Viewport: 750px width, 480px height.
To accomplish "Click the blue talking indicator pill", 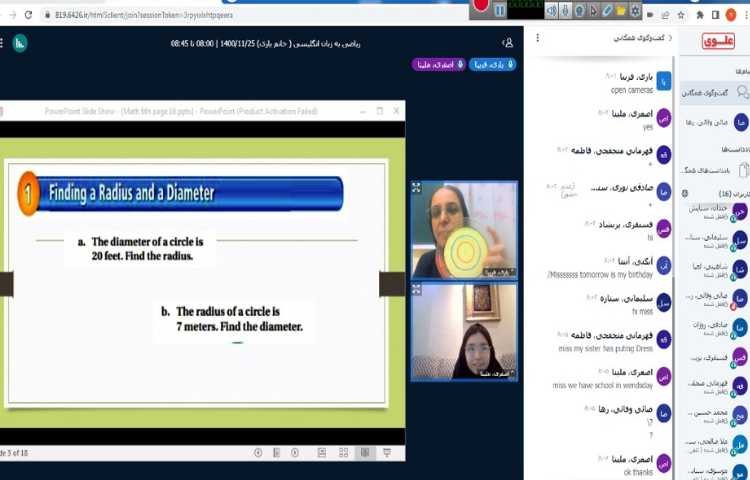I will coord(492,64).
